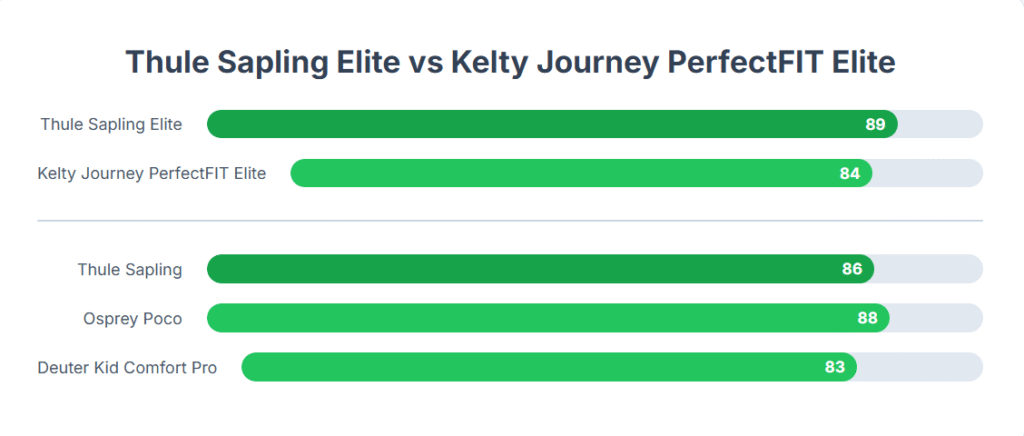This screenshot has height=436, width=1024.
Task: Click the score value 88
Action: [x=867, y=319]
